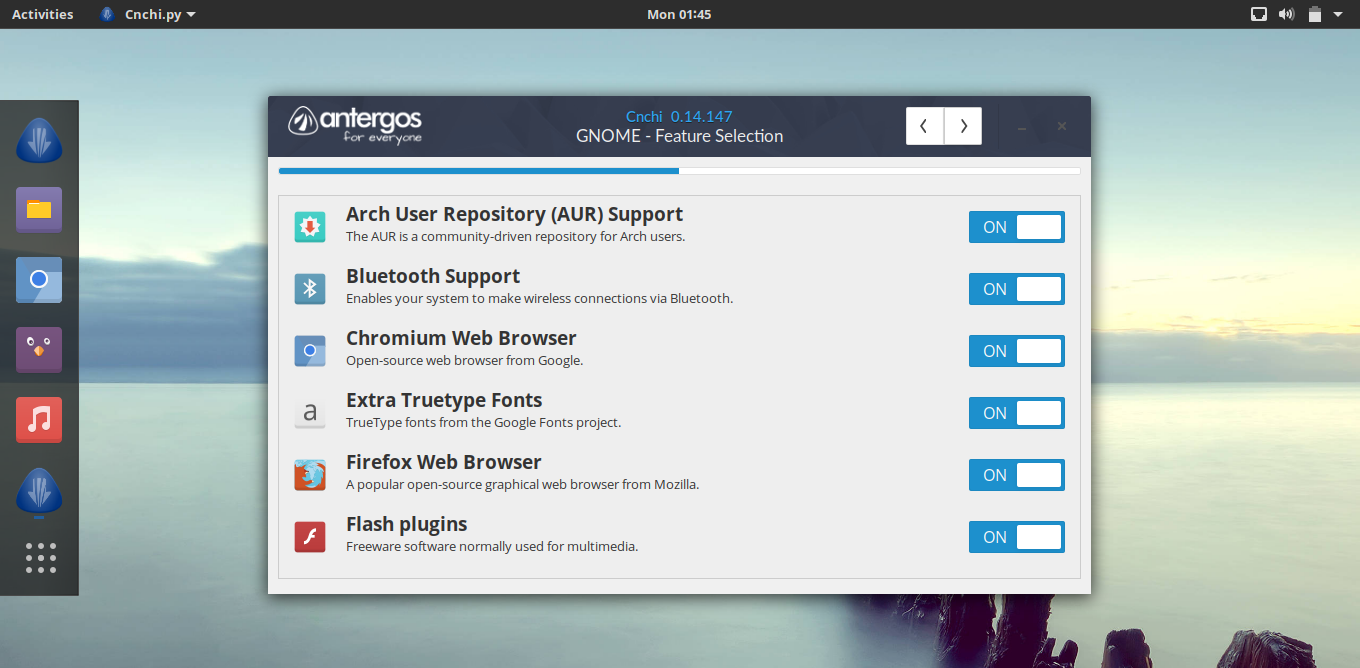This screenshot has height=668, width=1360.
Task: Click the Flash plugins icon
Action: (310, 537)
